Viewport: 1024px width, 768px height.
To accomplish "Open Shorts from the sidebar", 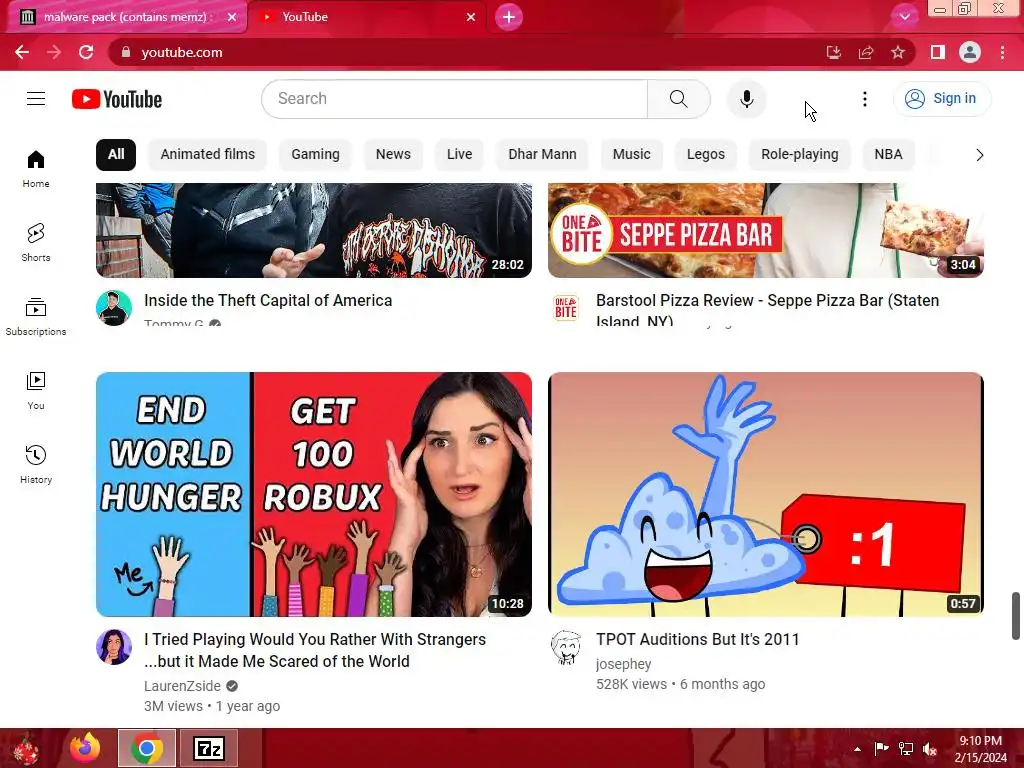I will pos(36,242).
